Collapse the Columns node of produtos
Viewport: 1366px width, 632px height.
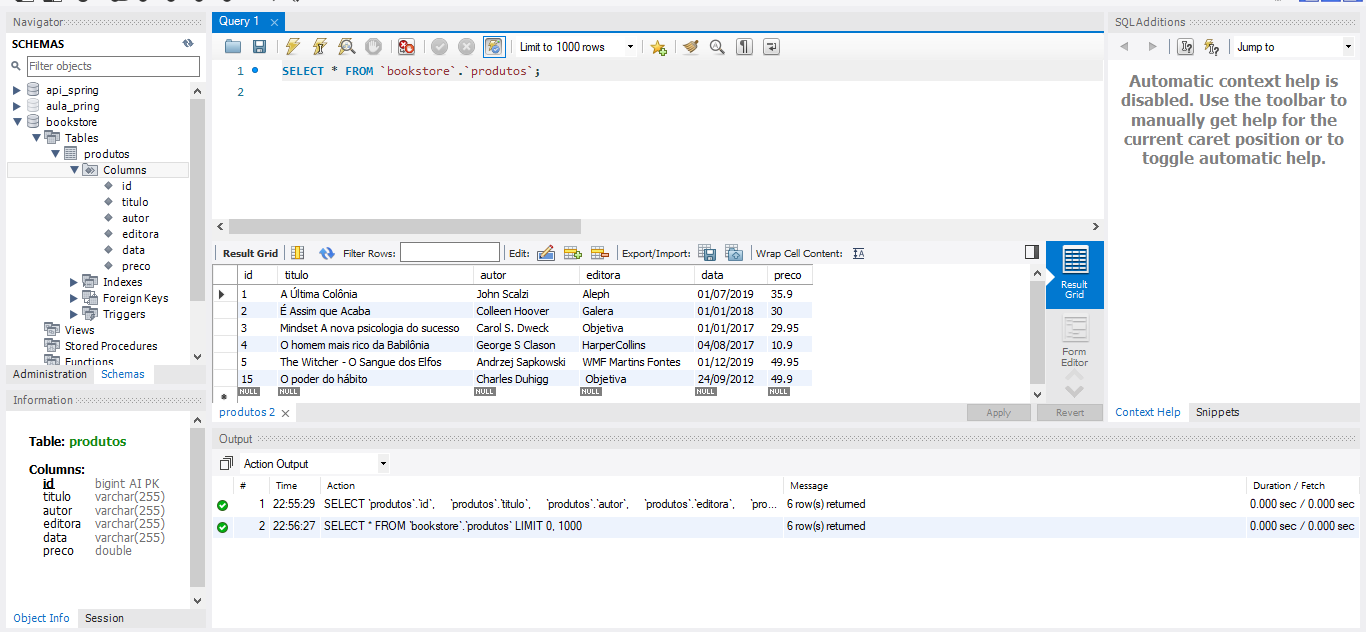click(74, 169)
